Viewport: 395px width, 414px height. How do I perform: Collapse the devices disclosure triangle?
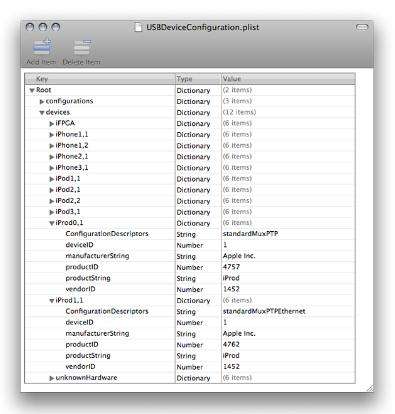pos(42,113)
